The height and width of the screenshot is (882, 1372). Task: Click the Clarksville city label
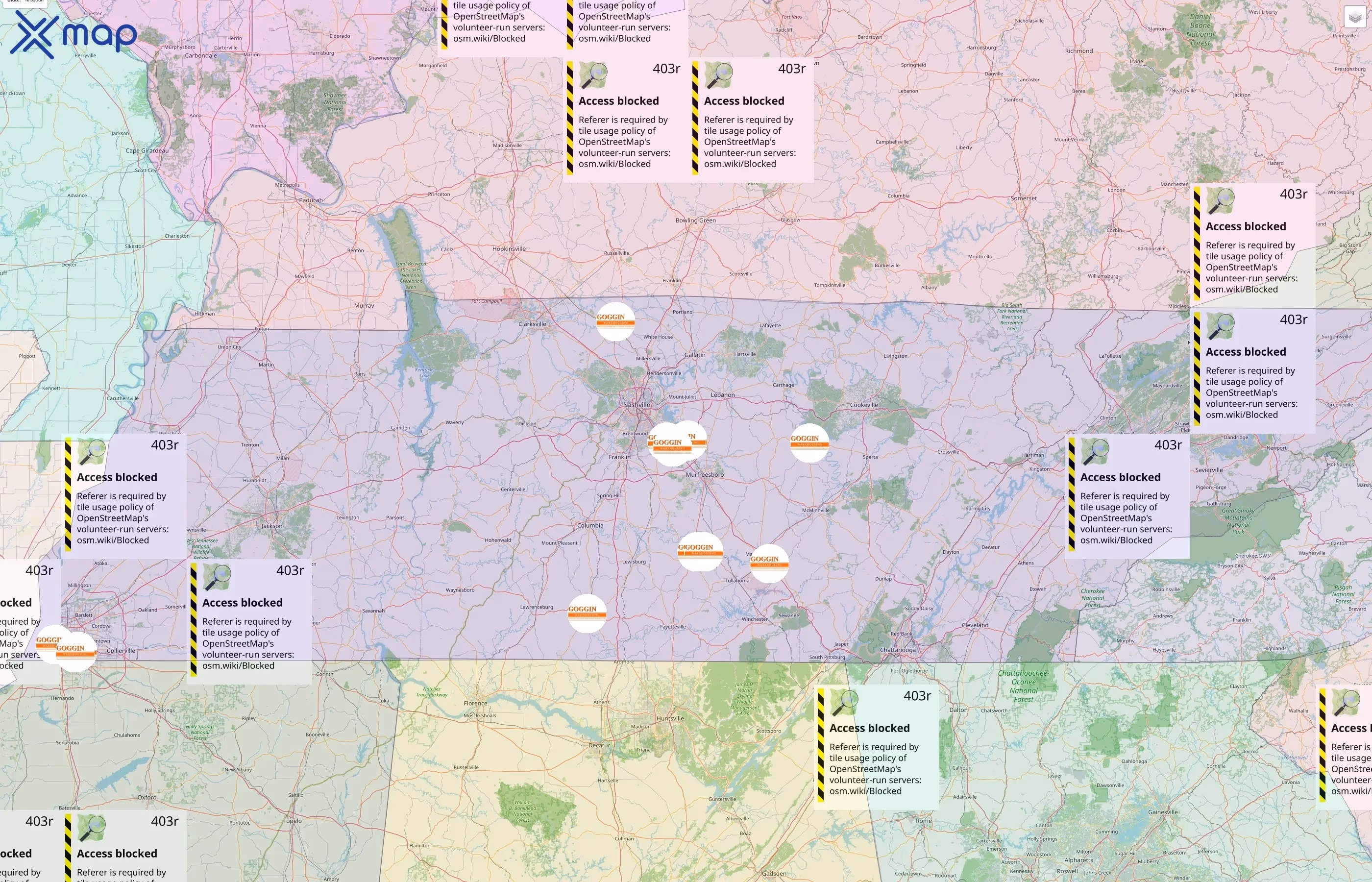tap(532, 323)
